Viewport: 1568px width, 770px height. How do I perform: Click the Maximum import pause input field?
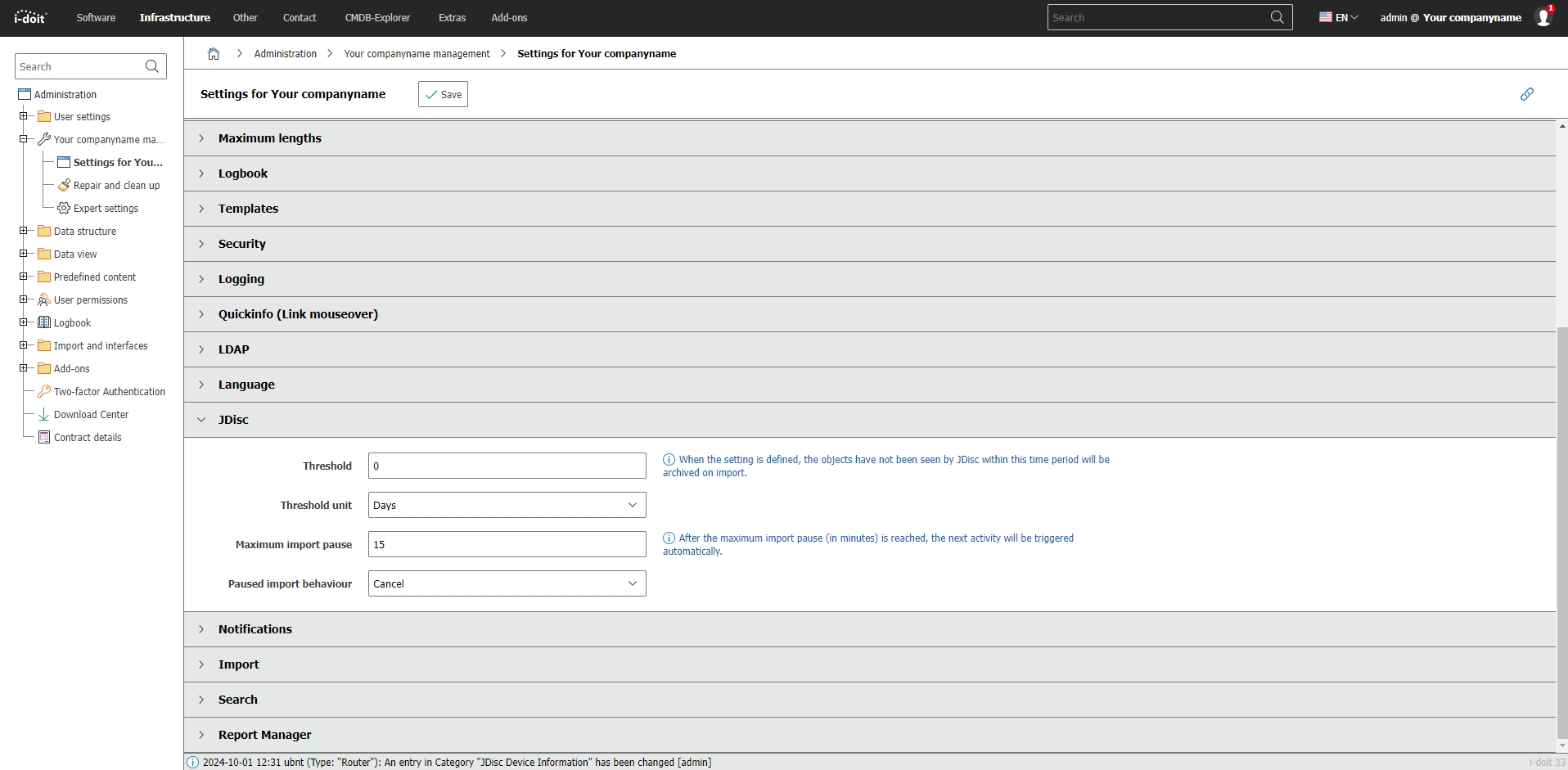tap(507, 544)
